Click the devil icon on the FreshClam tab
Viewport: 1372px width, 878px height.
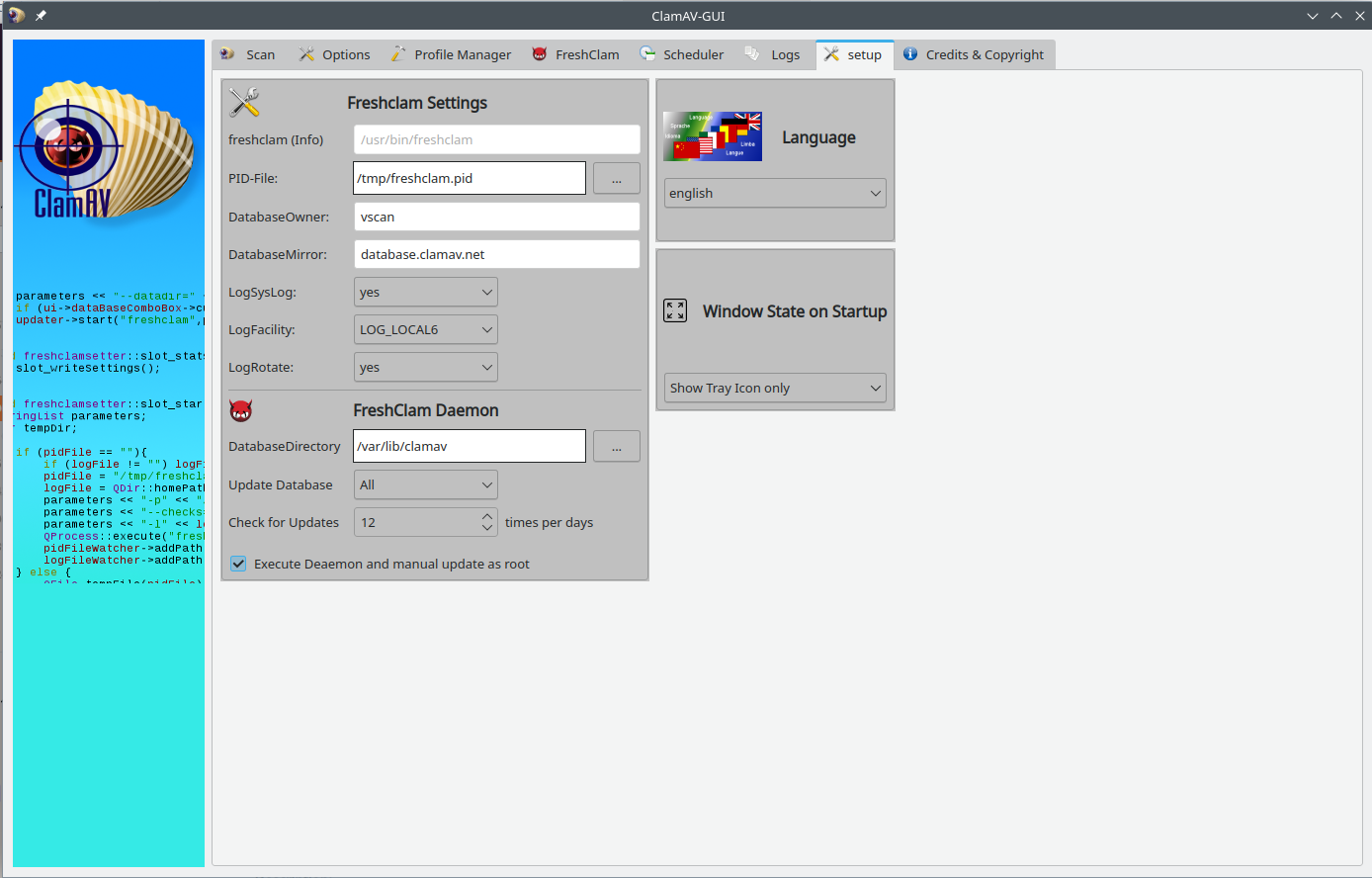click(x=539, y=54)
